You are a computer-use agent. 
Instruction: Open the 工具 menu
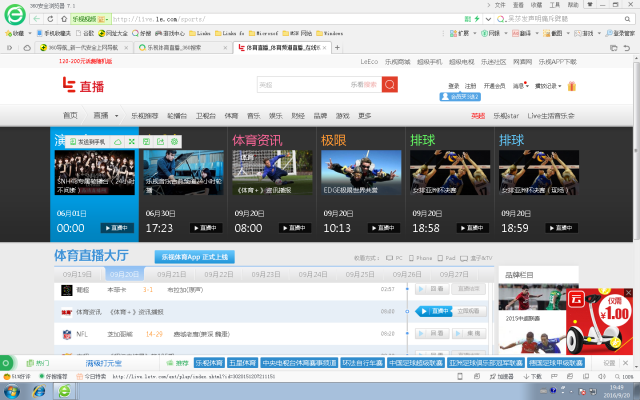[555, 5]
